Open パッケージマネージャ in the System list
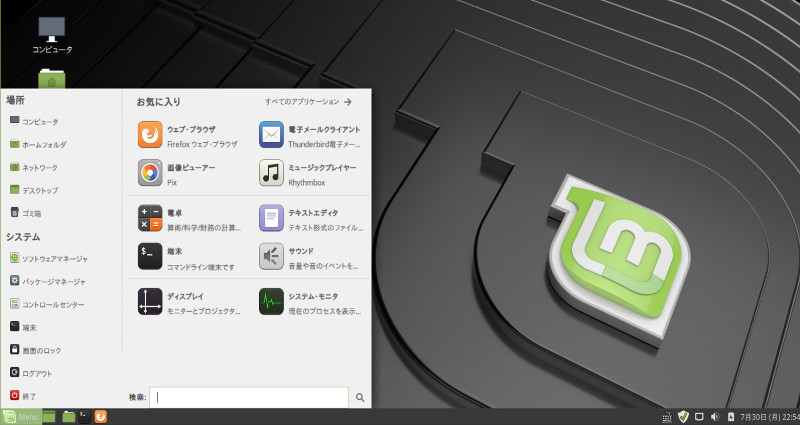The width and height of the screenshot is (800, 425). (x=47, y=281)
